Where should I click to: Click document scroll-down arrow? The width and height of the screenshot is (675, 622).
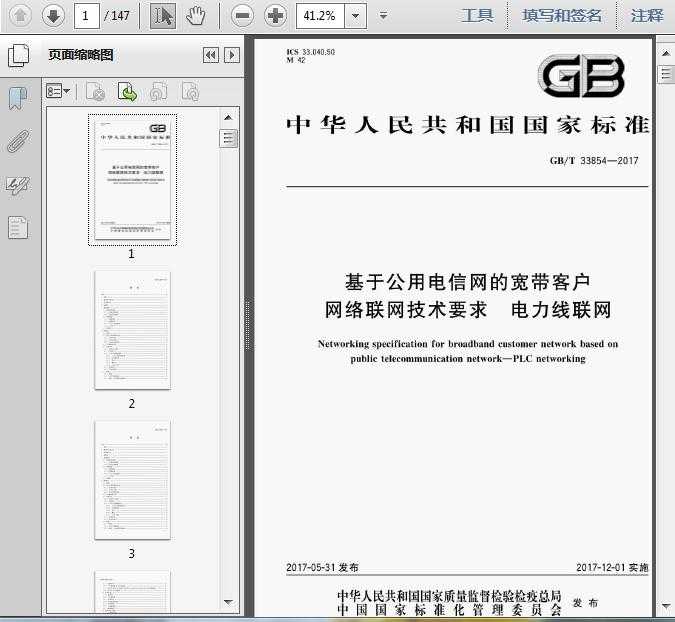666,606
